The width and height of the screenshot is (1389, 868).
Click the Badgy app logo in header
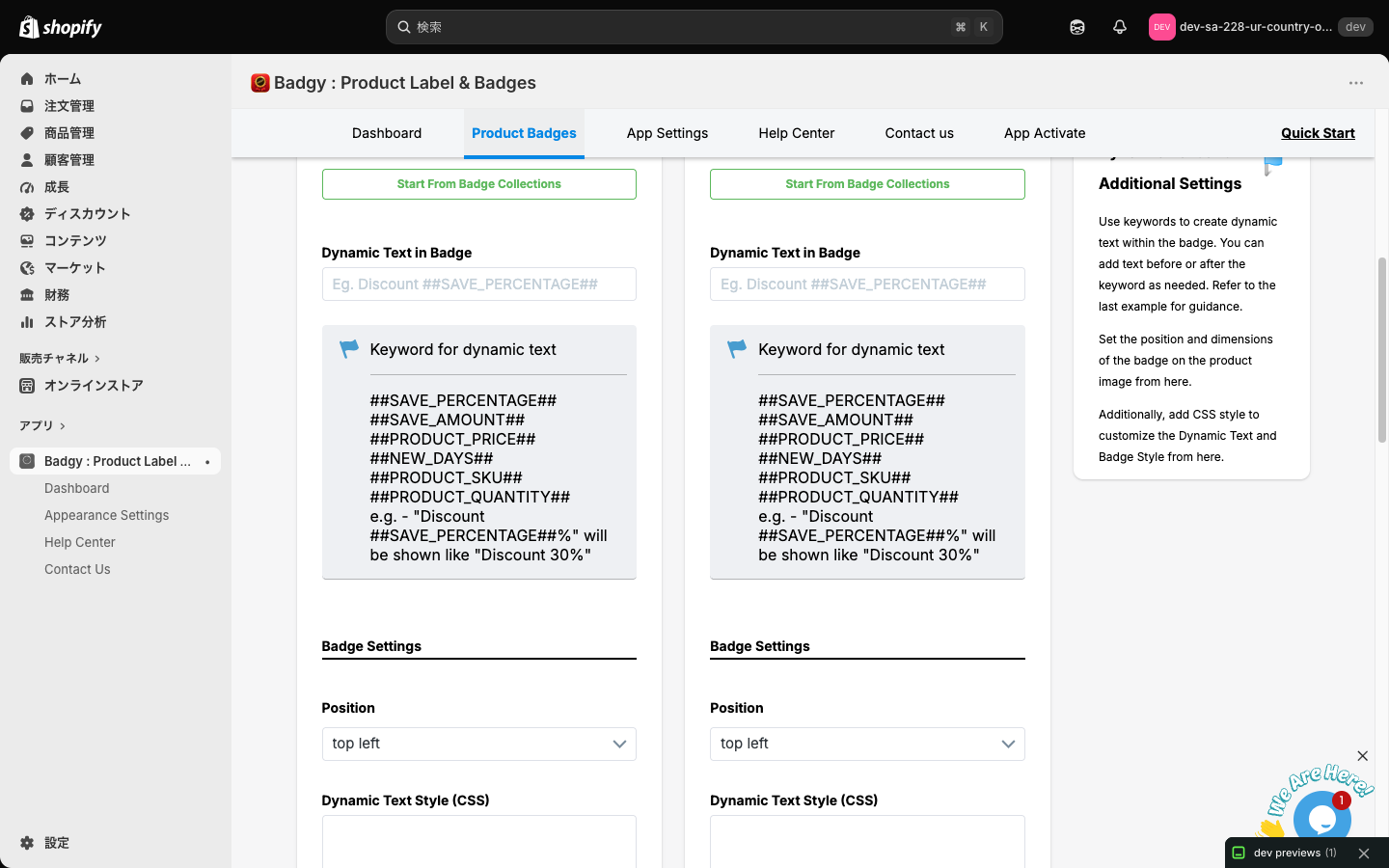coord(259,83)
